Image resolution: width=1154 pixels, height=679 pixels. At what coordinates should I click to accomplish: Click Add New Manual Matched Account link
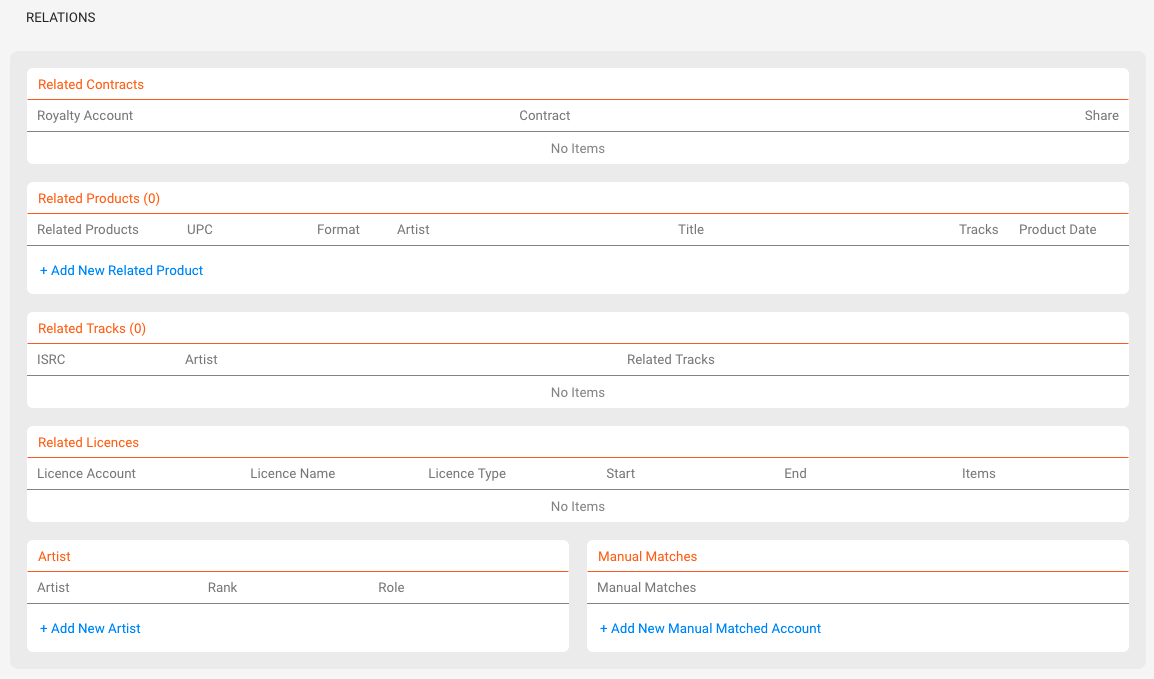(710, 629)
